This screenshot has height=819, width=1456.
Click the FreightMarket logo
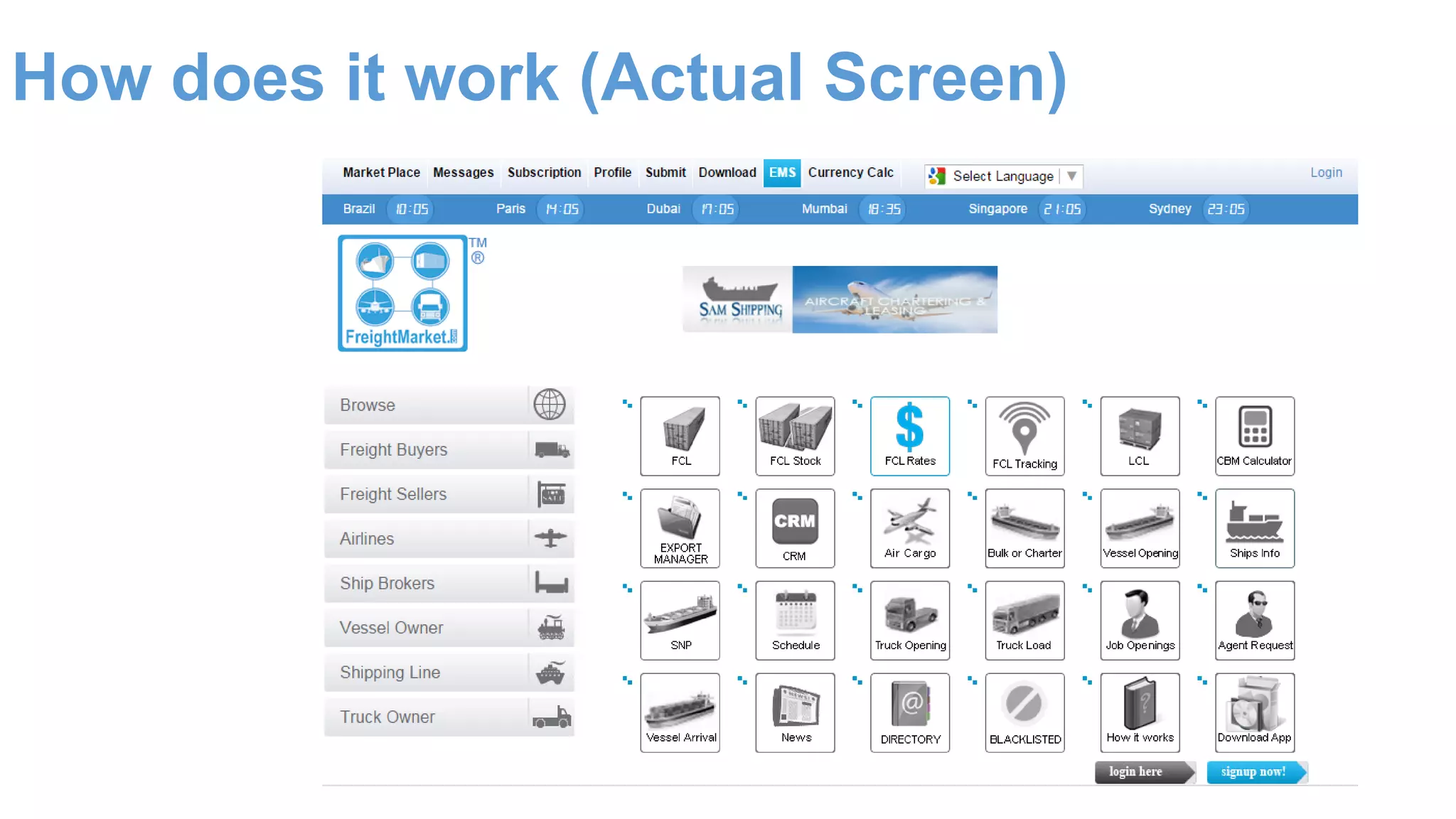pyautogui.click(x=402, y=293)
